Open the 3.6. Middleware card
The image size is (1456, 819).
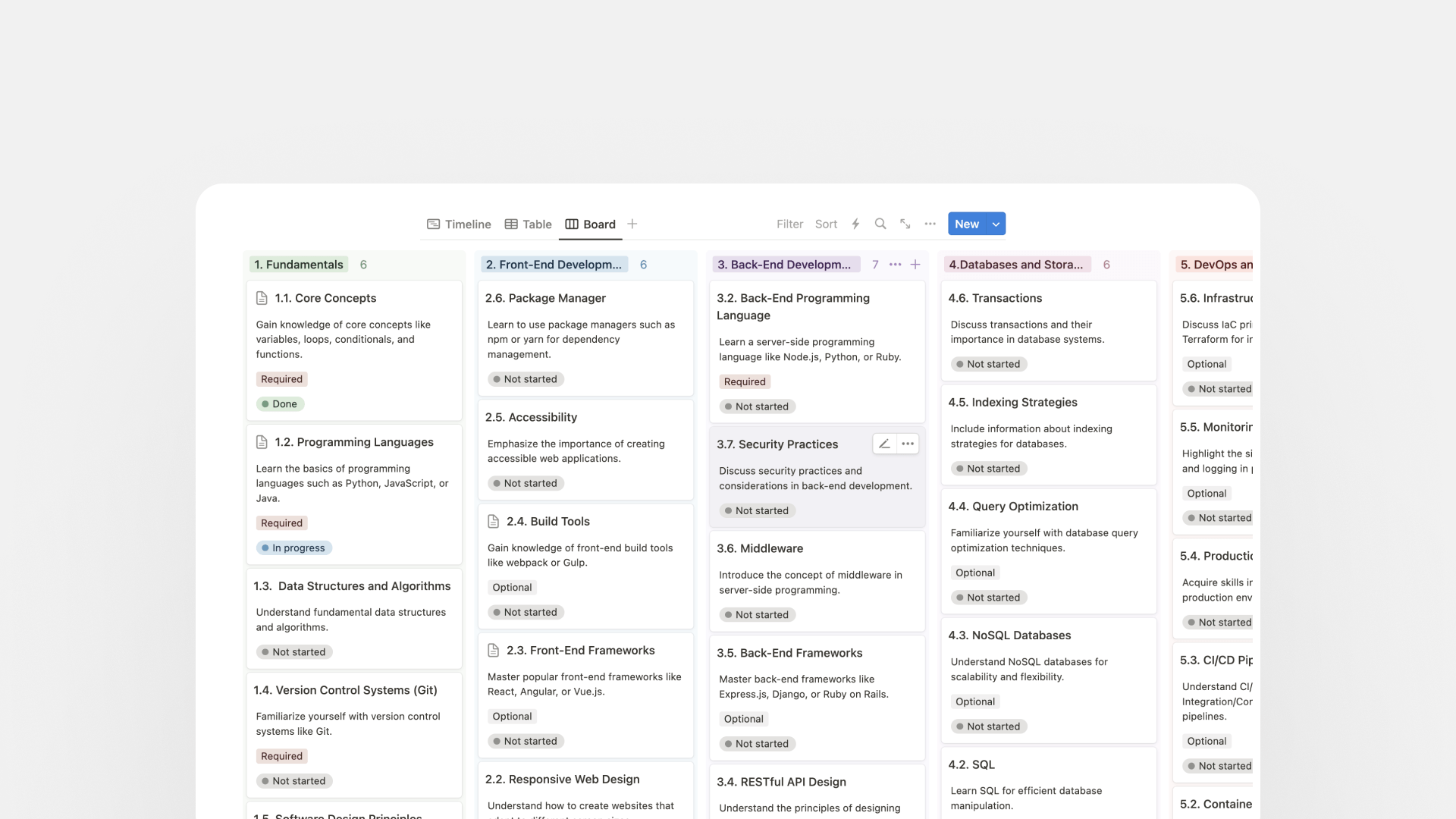[x=817, y=581]
